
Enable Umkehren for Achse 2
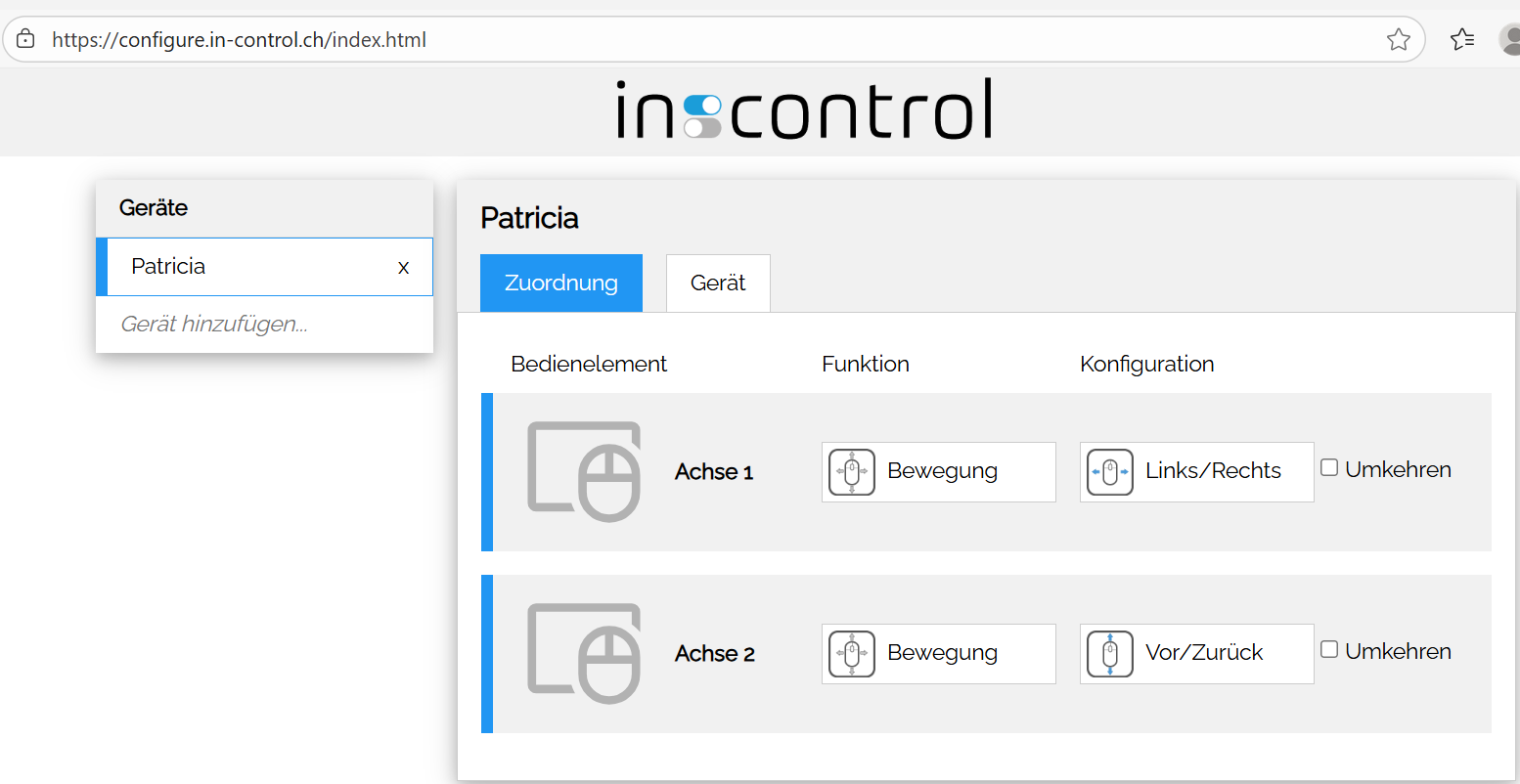[x=1329, y=648]
